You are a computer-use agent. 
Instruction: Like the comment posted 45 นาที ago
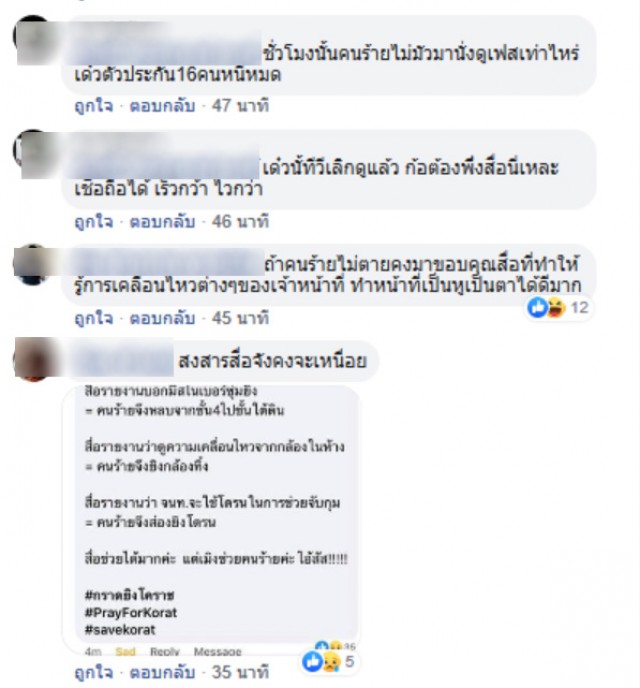point(93,319)
